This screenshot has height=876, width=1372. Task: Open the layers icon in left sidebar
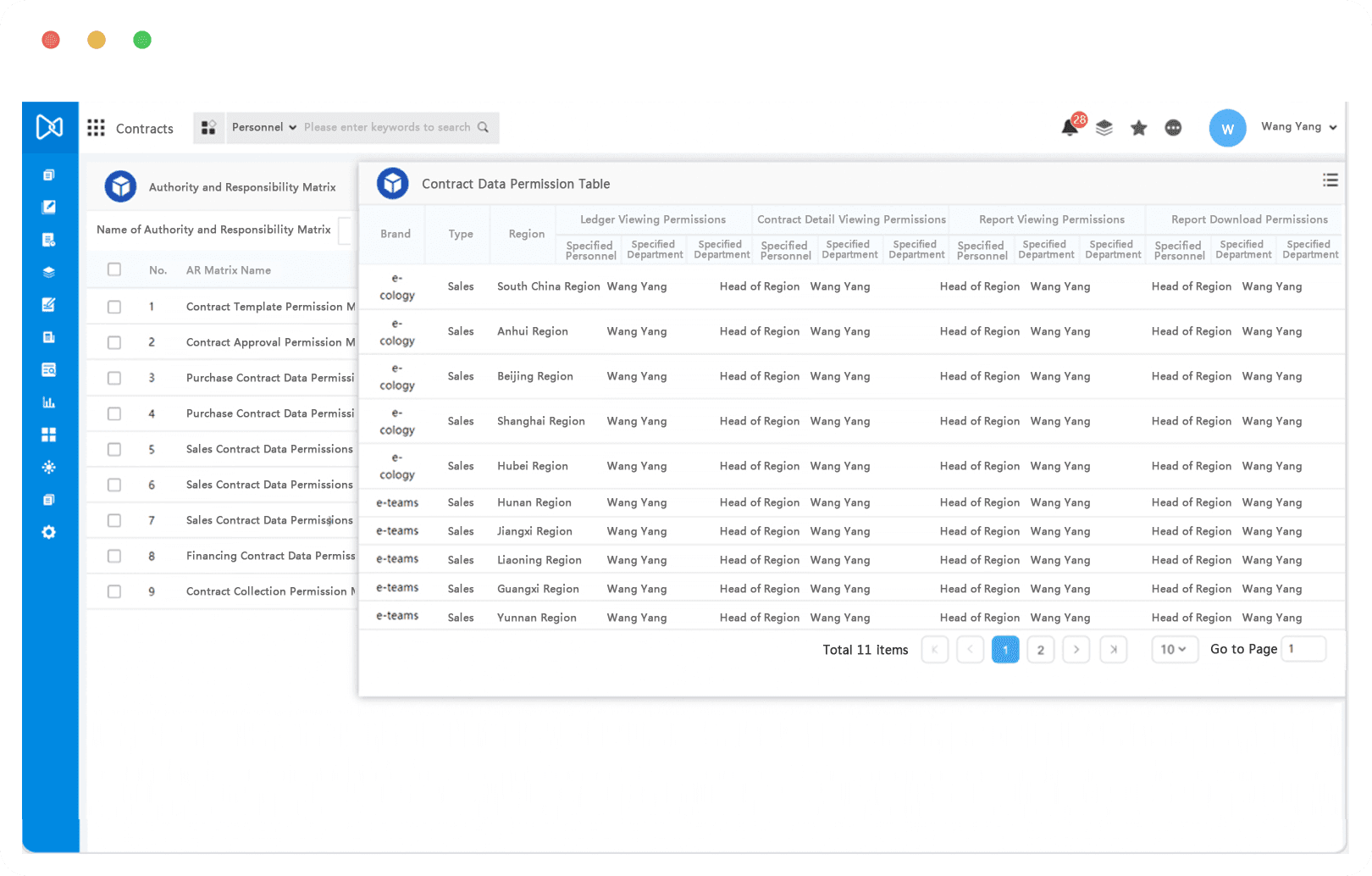tap(49, 272)
